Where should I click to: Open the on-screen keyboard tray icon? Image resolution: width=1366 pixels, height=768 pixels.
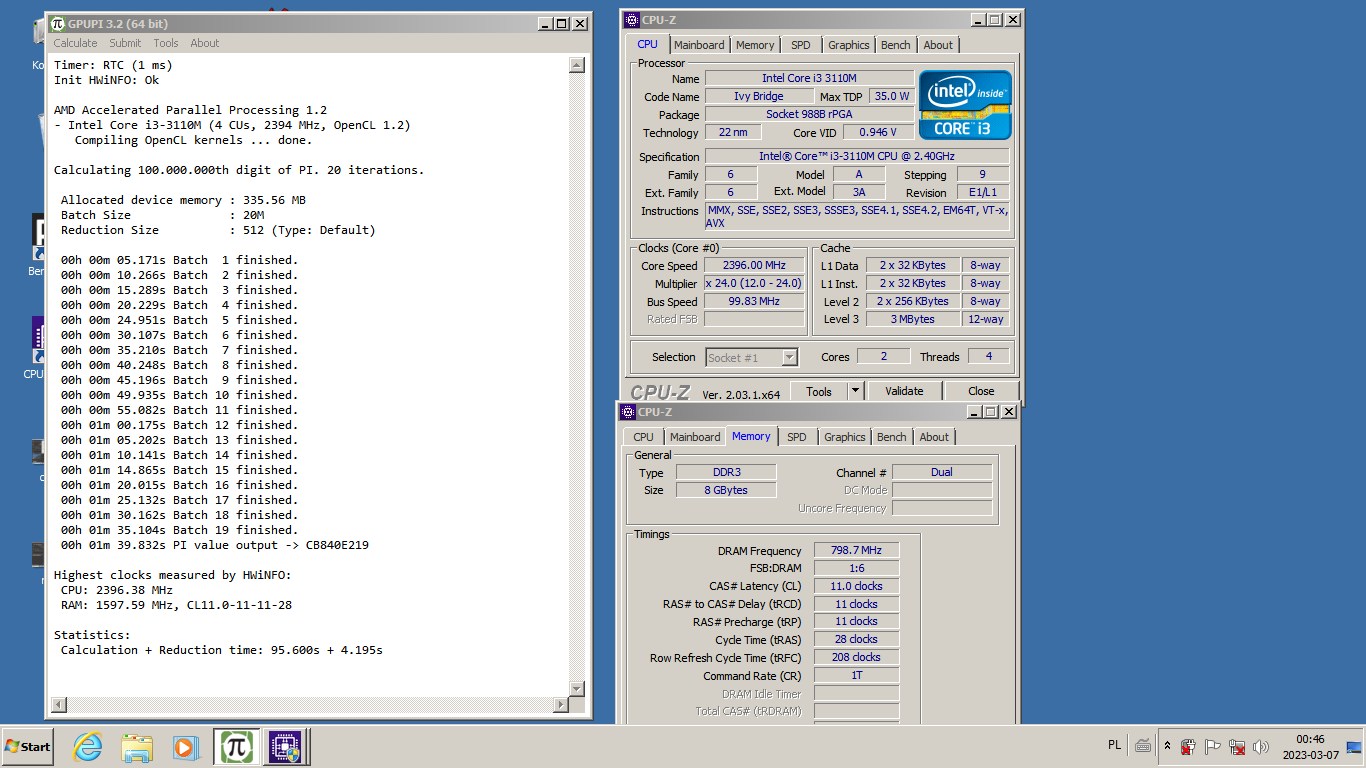coord(1142,746)
